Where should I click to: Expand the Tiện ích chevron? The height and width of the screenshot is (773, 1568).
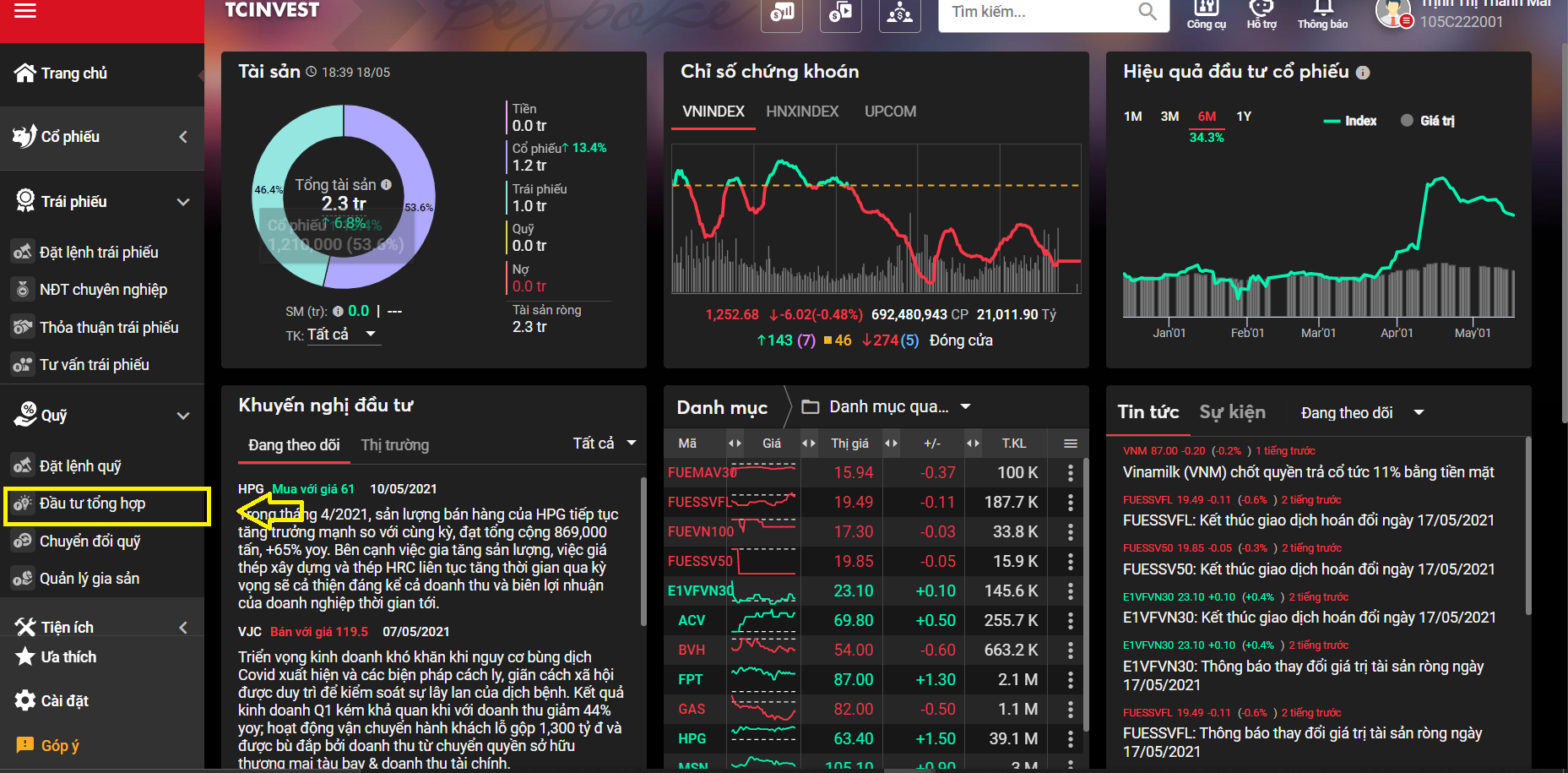pos(183,627)
